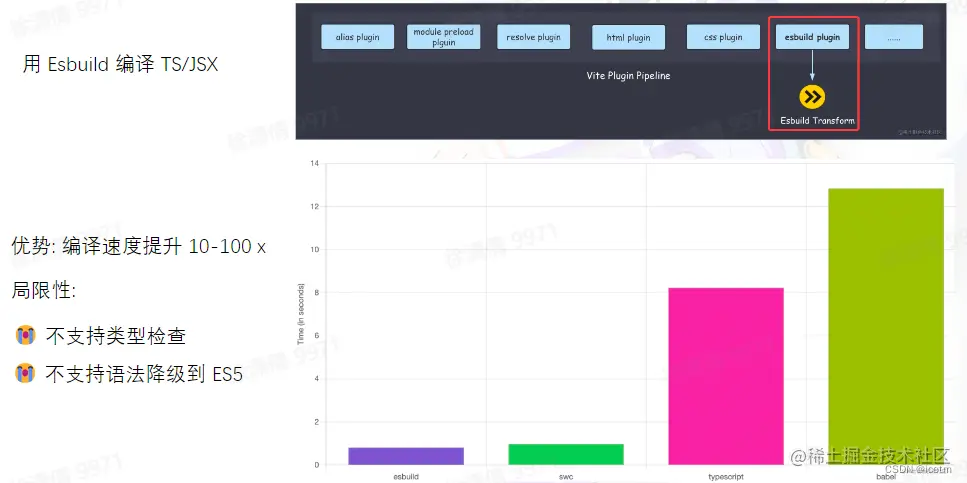
Task: Click the y-axis value 14
Action: [x=315, y=163]
